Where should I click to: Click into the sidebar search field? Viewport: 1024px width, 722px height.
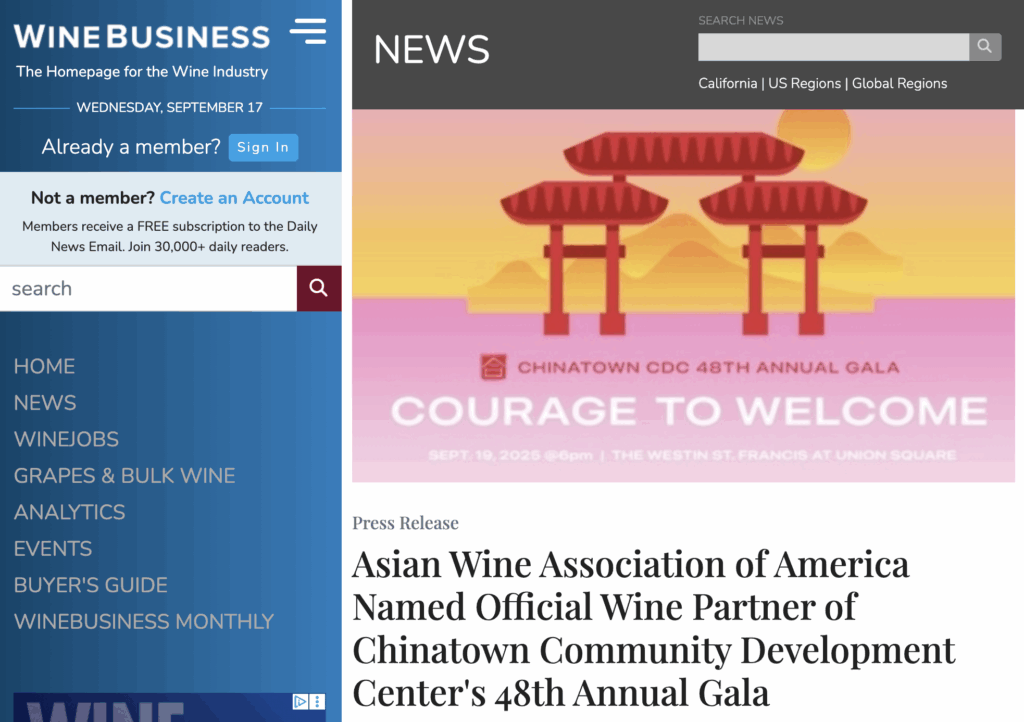(148, 288)
